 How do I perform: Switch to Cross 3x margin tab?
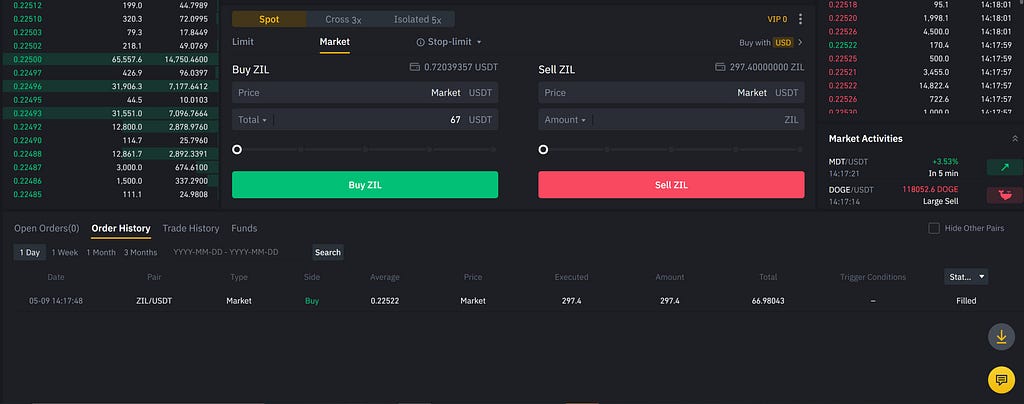[x=344, y=20]
